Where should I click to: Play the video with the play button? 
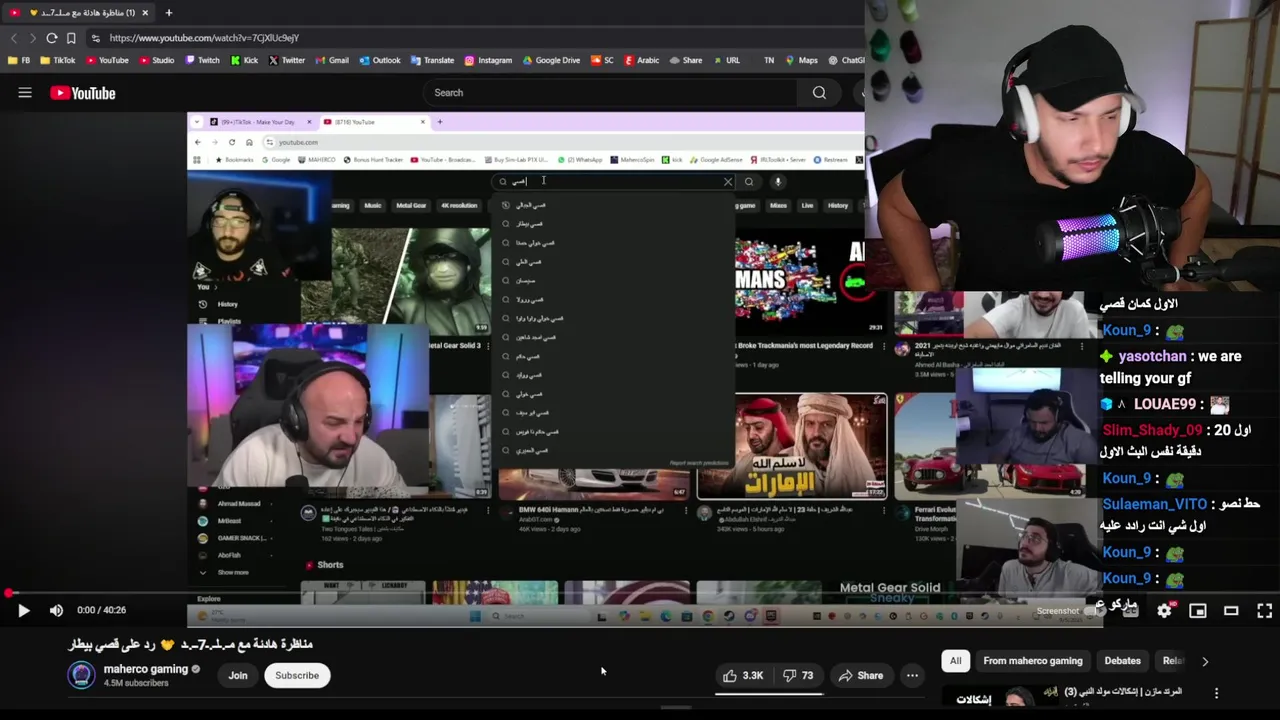23,610
